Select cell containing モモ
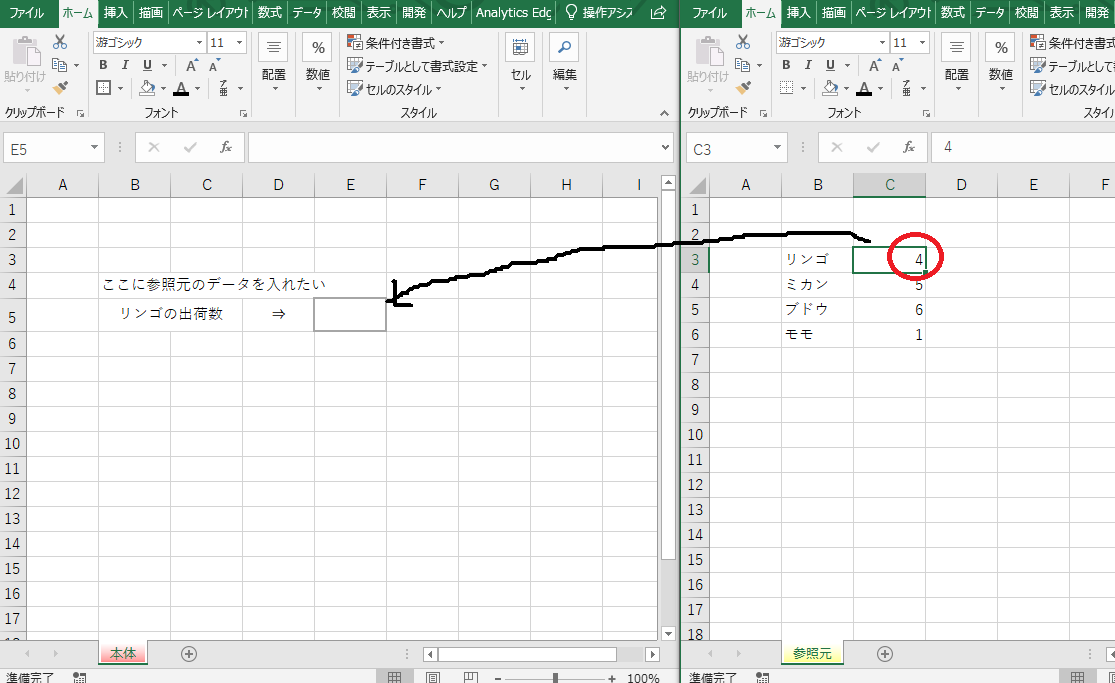Viewport: 1115px width, 683px height. pyautogui.click(x=817, y=334)
